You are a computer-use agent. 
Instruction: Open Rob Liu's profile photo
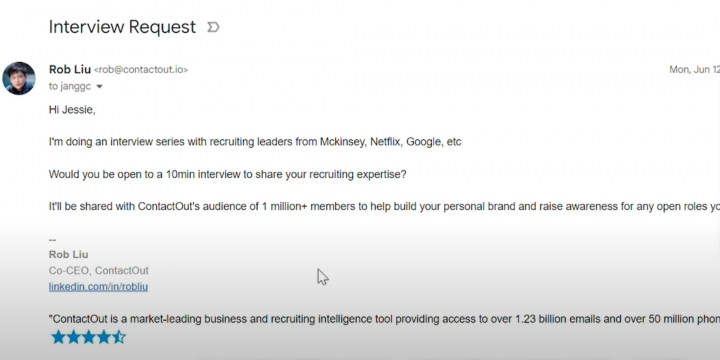19,79
